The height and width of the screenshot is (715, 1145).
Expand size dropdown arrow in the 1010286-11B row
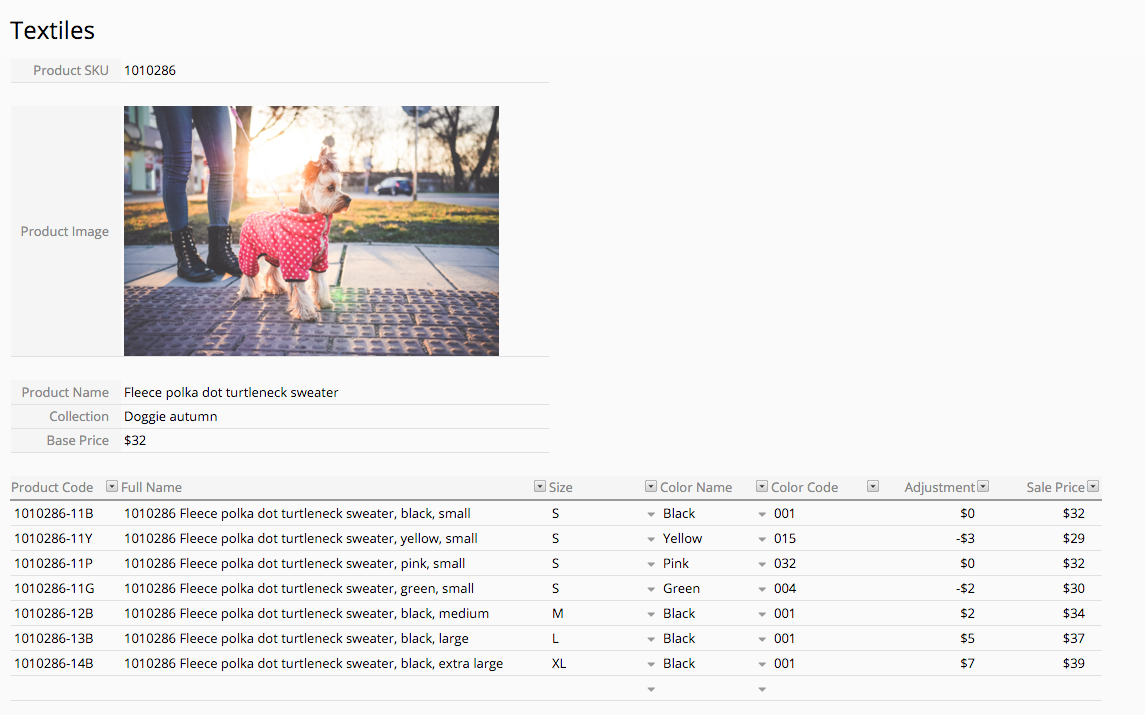point(651,514)
